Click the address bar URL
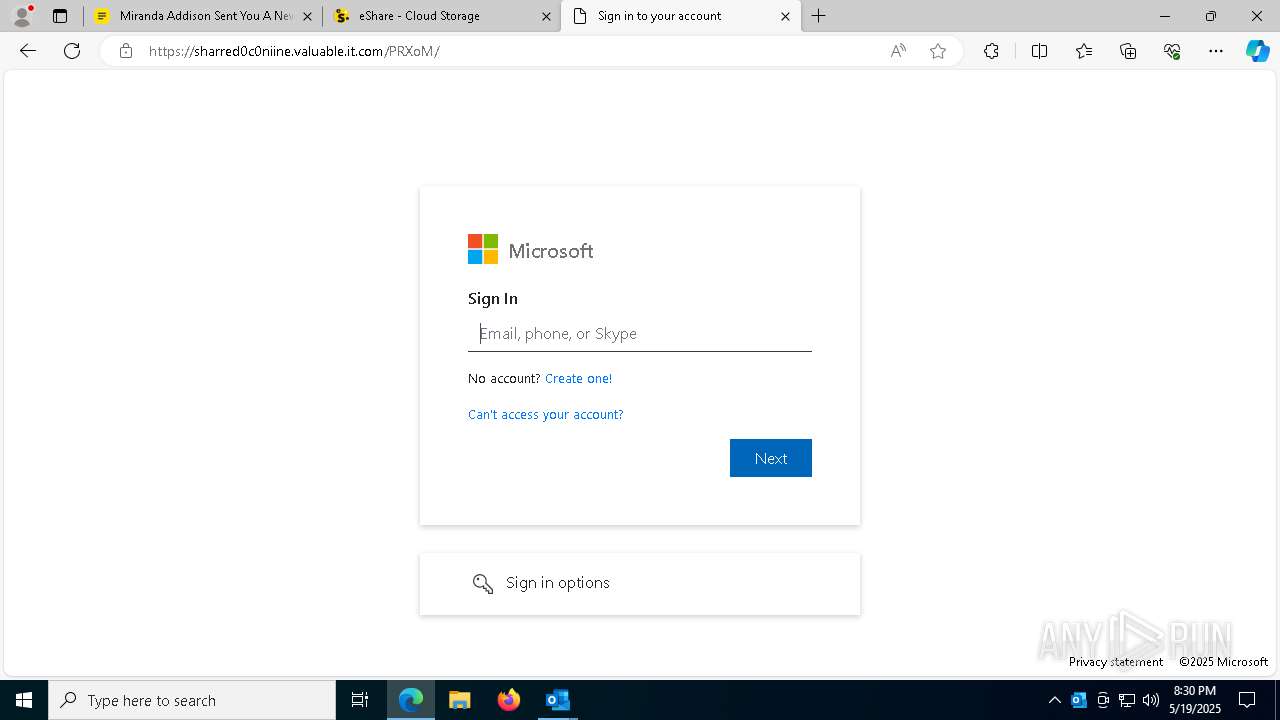This screenshot has height=720, width=1280. 294,51
